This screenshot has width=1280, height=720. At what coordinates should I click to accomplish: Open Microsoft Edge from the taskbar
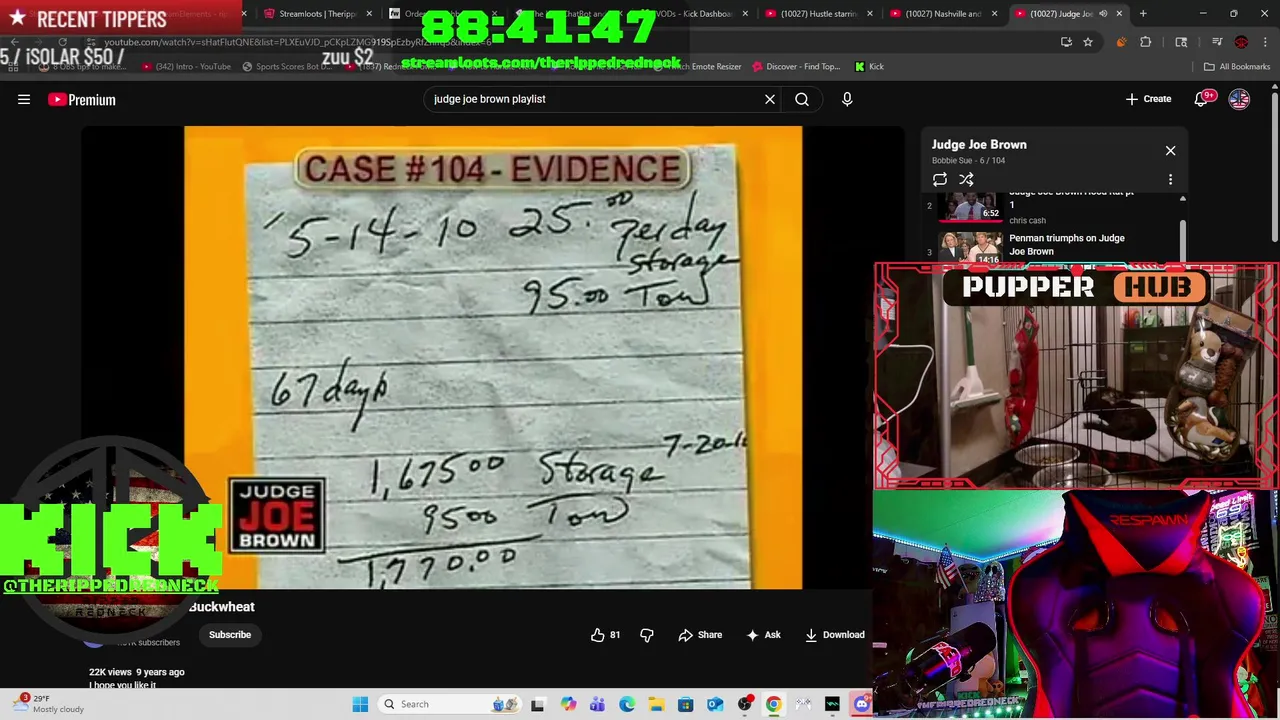pyautogui.click(x=627, y=704)
